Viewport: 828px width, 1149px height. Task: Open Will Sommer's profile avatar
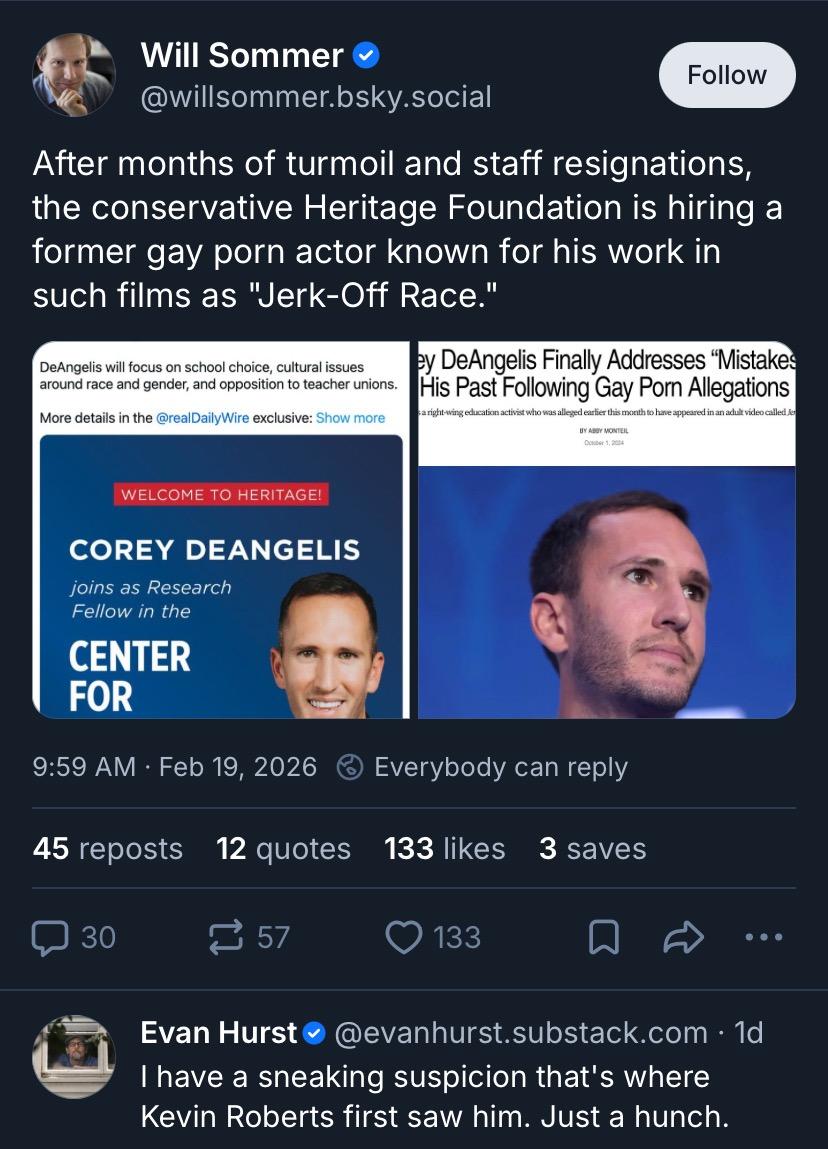[x=73, y=75]
